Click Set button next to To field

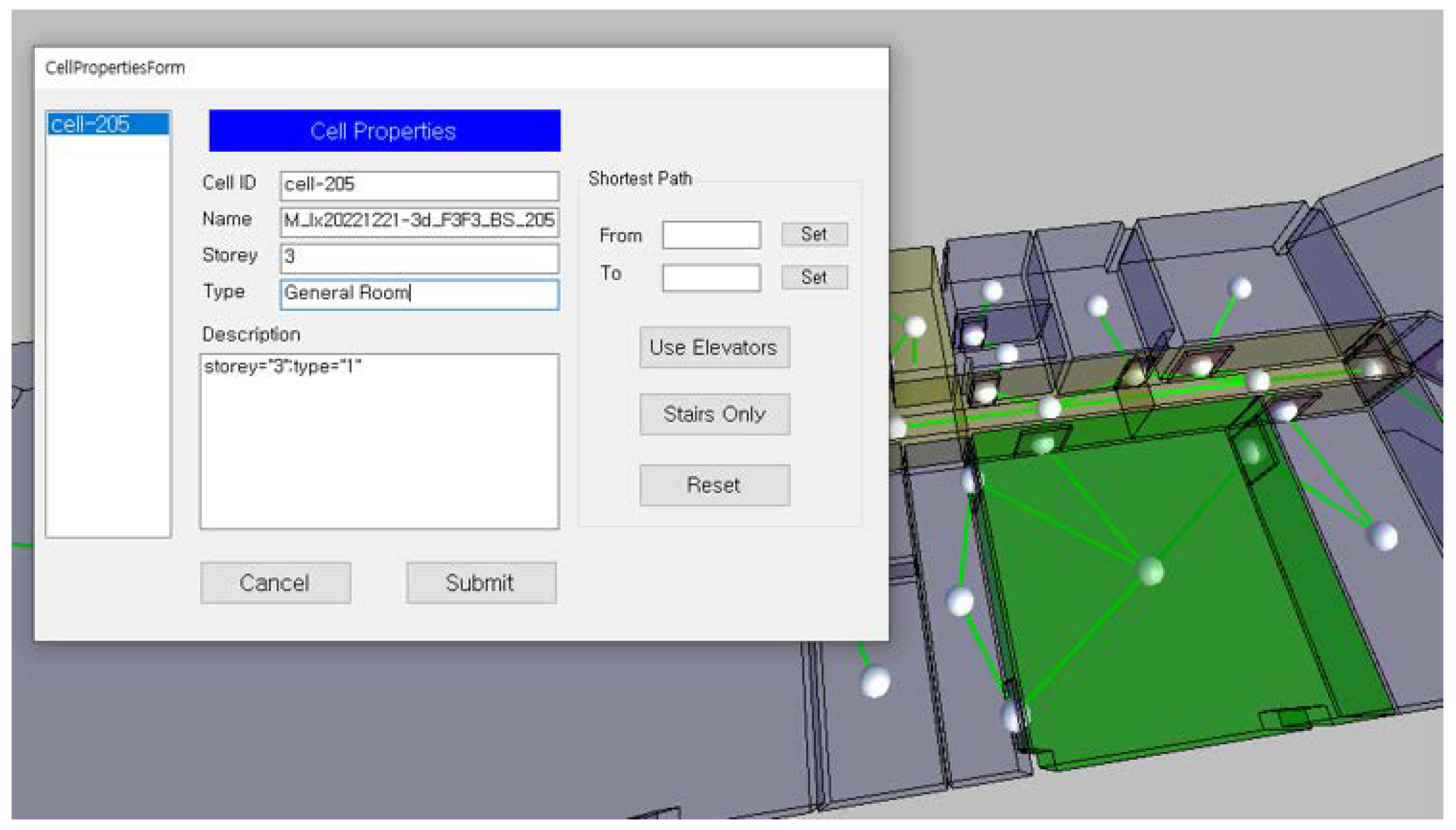[x=814, y=277]
